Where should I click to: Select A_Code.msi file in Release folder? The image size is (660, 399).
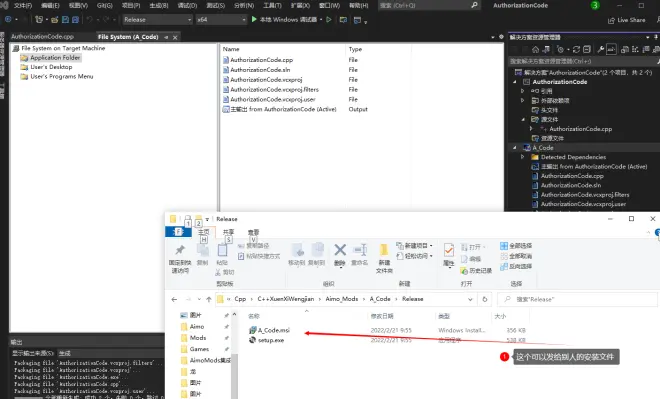point(273,330)
